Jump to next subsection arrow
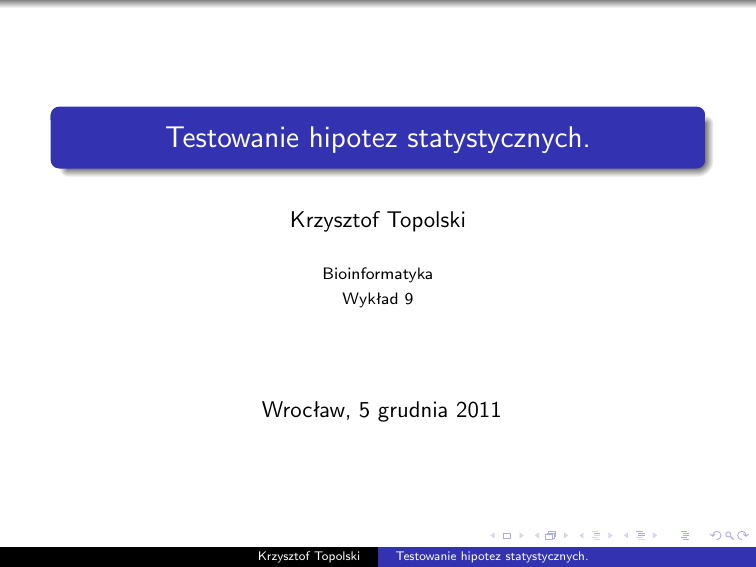 (607, 536)
